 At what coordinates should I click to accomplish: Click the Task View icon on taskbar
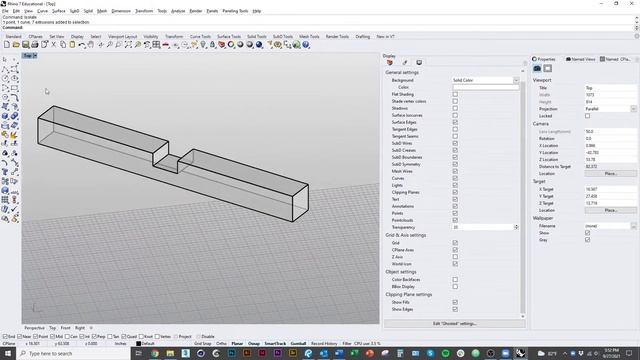[x=138, y=353]
